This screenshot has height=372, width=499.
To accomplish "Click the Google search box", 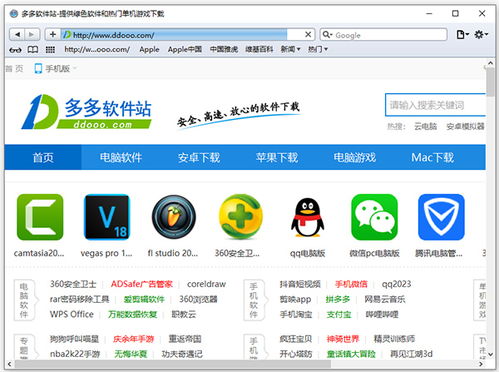I will [x=384, y=34].
